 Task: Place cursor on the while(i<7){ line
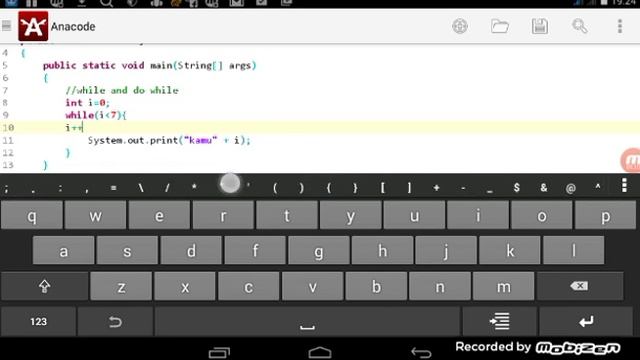[96, 115]
